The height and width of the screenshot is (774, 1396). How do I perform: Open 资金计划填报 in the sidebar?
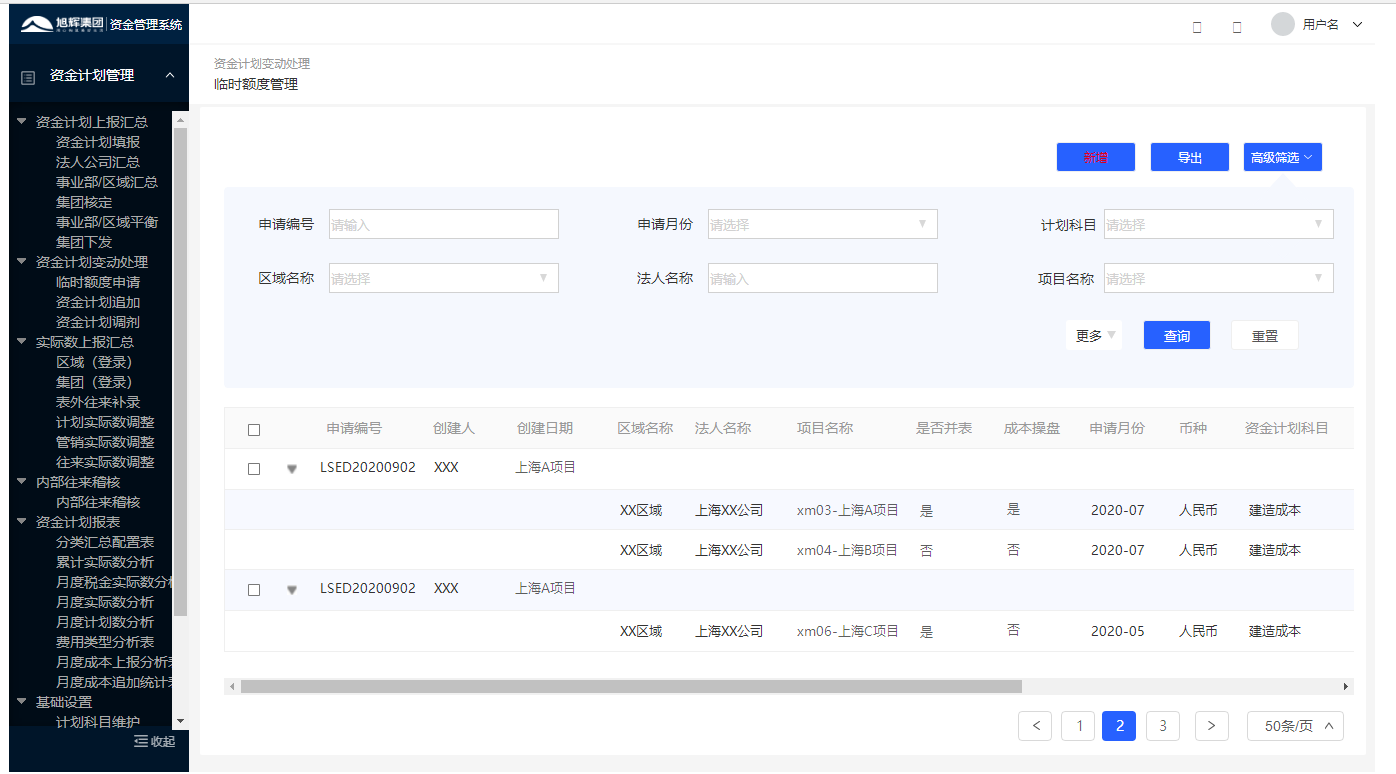(x=98, y=142)
